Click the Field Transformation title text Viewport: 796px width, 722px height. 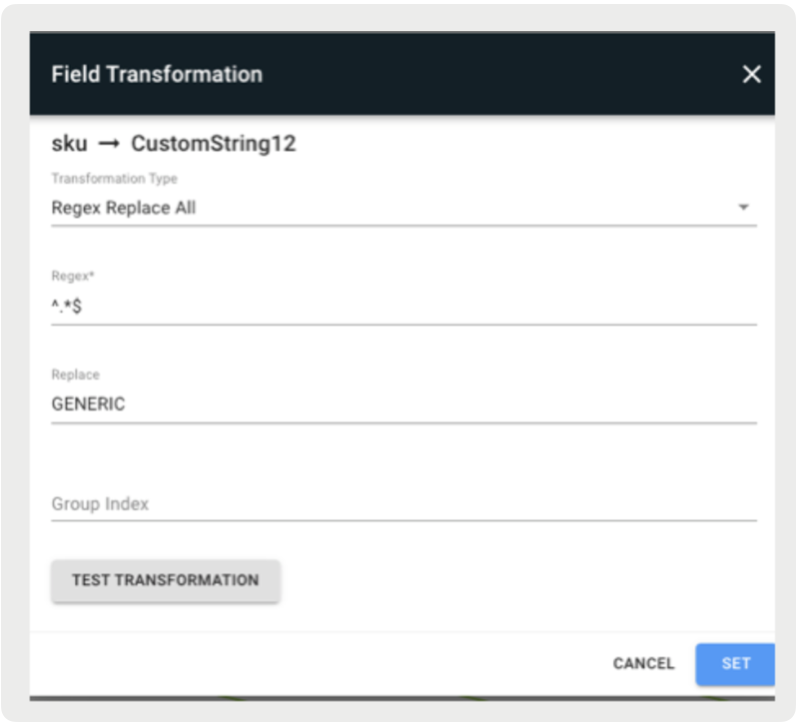[x=157, y=74]
